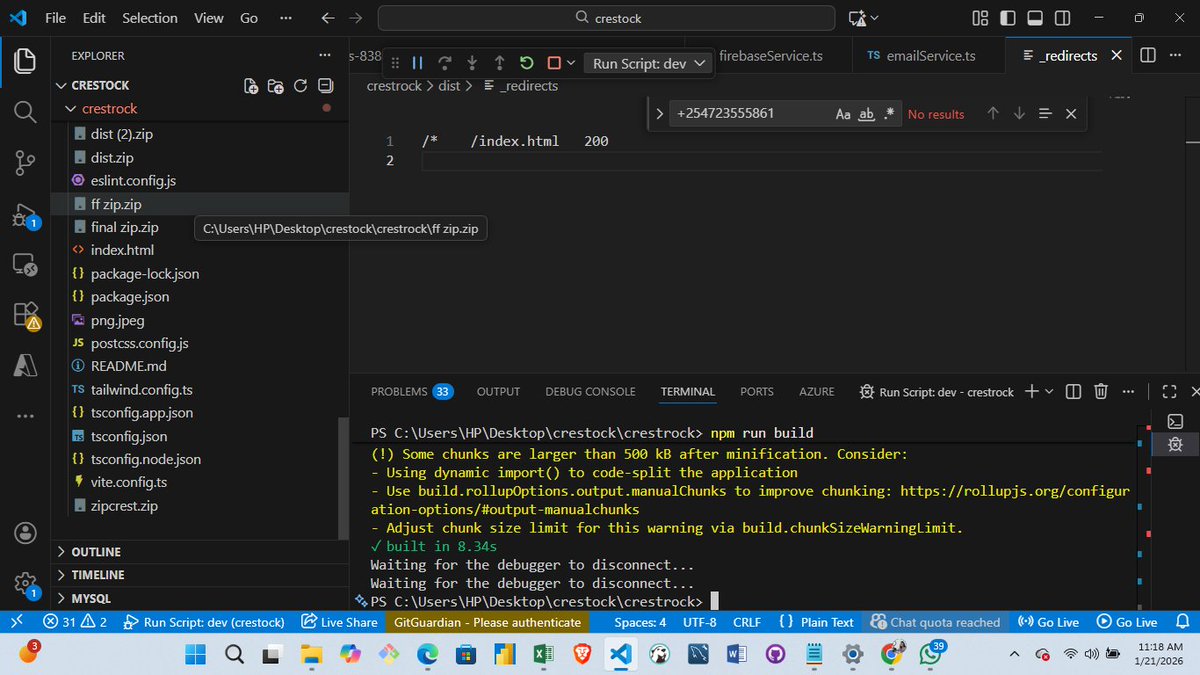This screenshot has height=675, width=1200.
Task: Click the New File icon in Explorer
Action: point(252,86)
